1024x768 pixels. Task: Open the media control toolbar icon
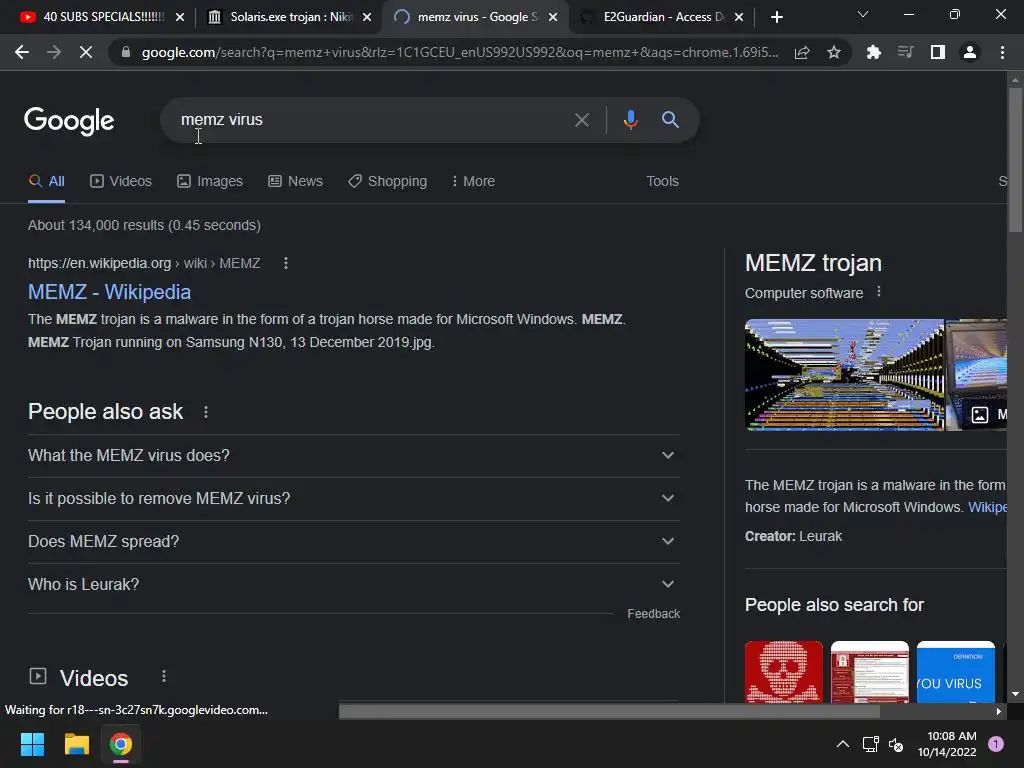(x=905, y=52)
